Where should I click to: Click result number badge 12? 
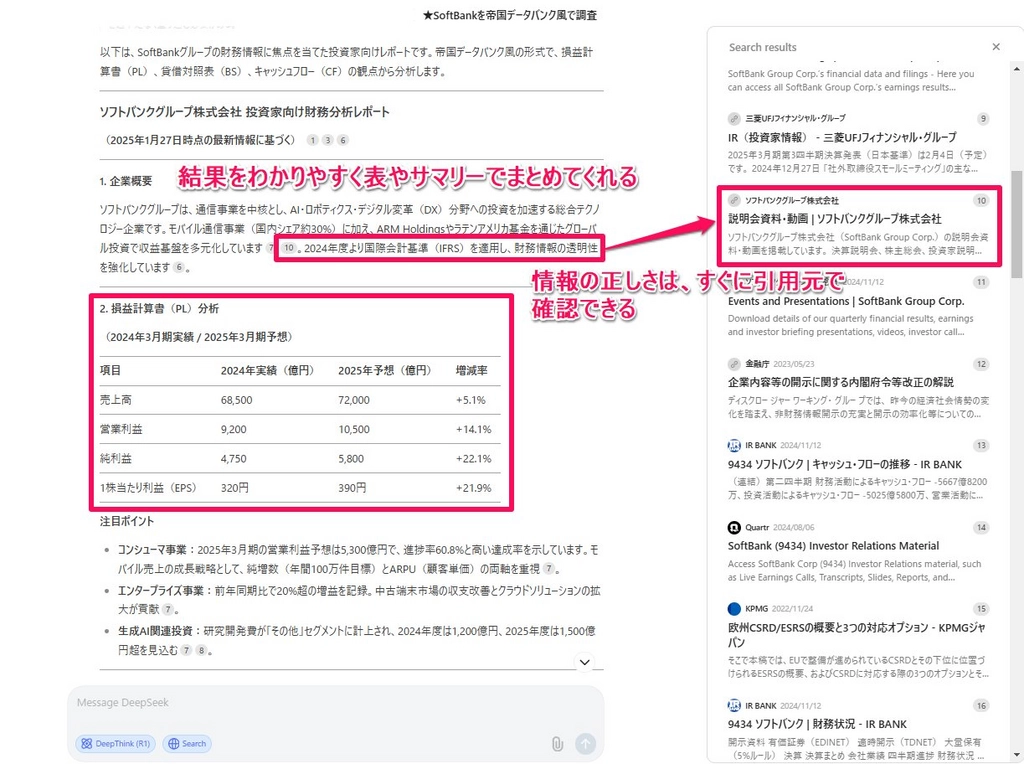tap(981, 364)
